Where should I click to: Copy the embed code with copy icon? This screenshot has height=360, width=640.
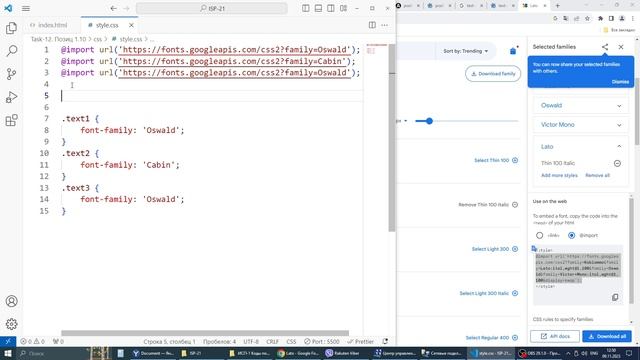615,297
